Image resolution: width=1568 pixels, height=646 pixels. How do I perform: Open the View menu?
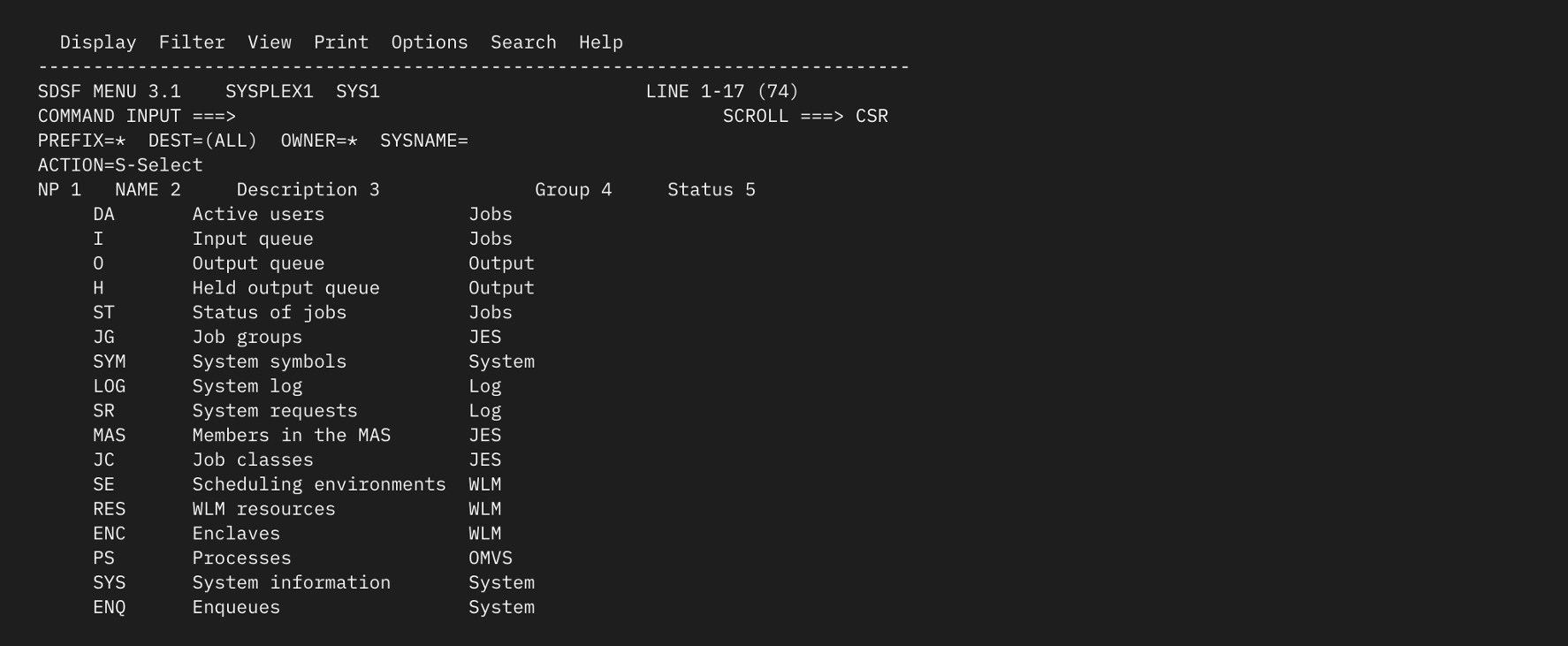pyautogui.click(x=270, y=42)
